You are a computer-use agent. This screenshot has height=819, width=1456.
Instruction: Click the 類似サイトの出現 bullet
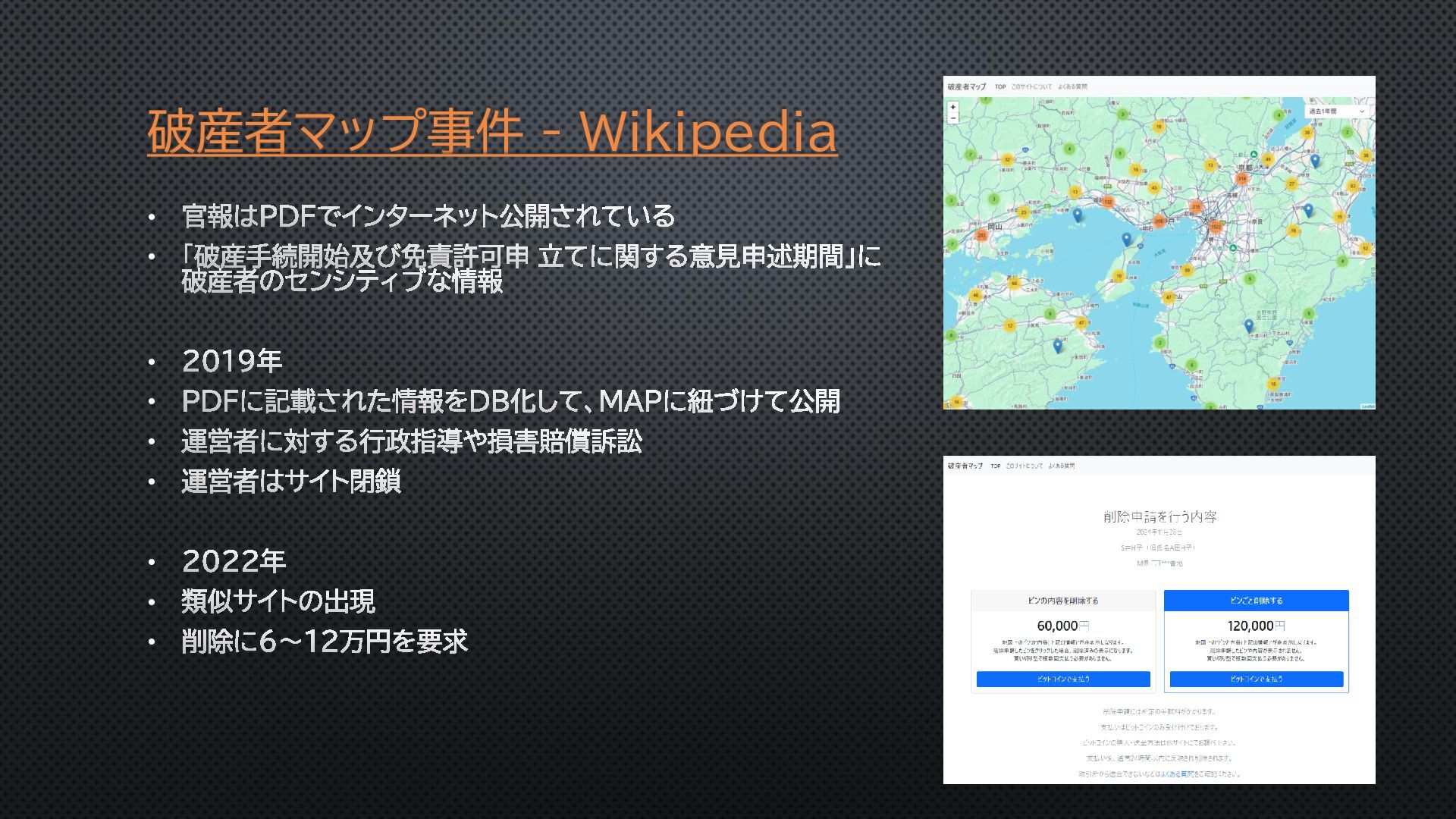278,601
